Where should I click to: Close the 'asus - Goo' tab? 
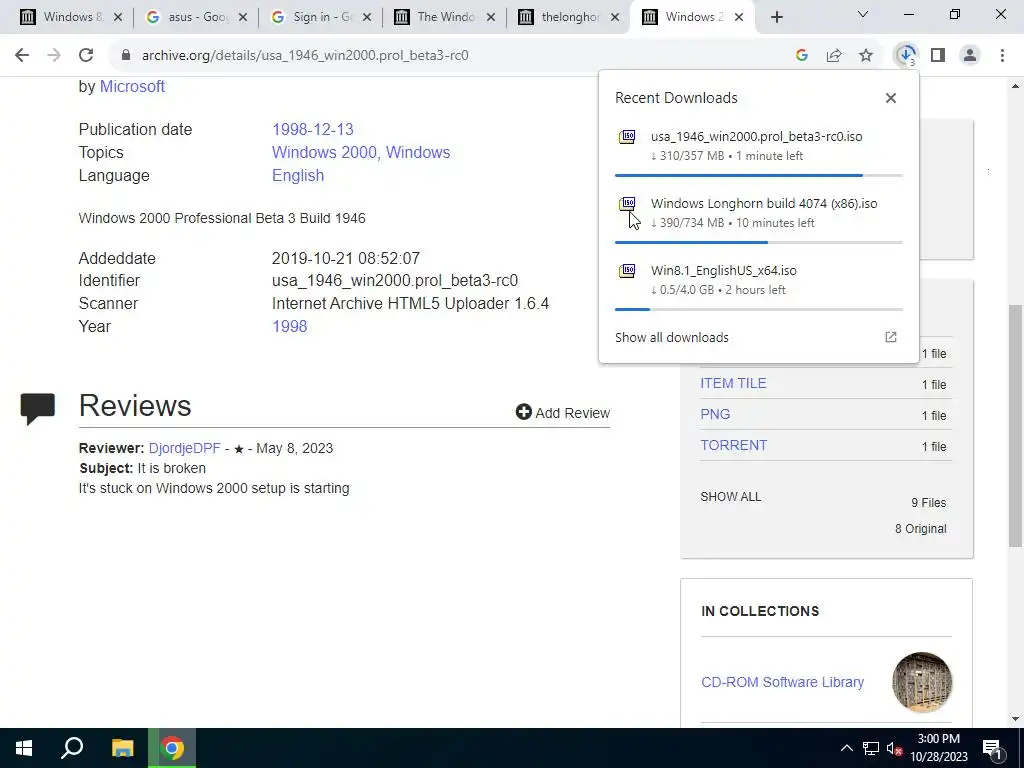pyautogui.click(x=242, y=18)
